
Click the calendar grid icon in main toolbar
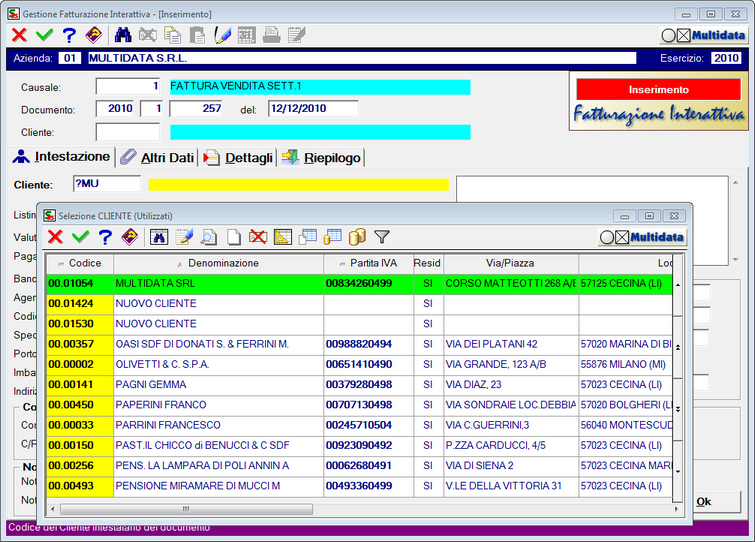(x=247, y=35)
